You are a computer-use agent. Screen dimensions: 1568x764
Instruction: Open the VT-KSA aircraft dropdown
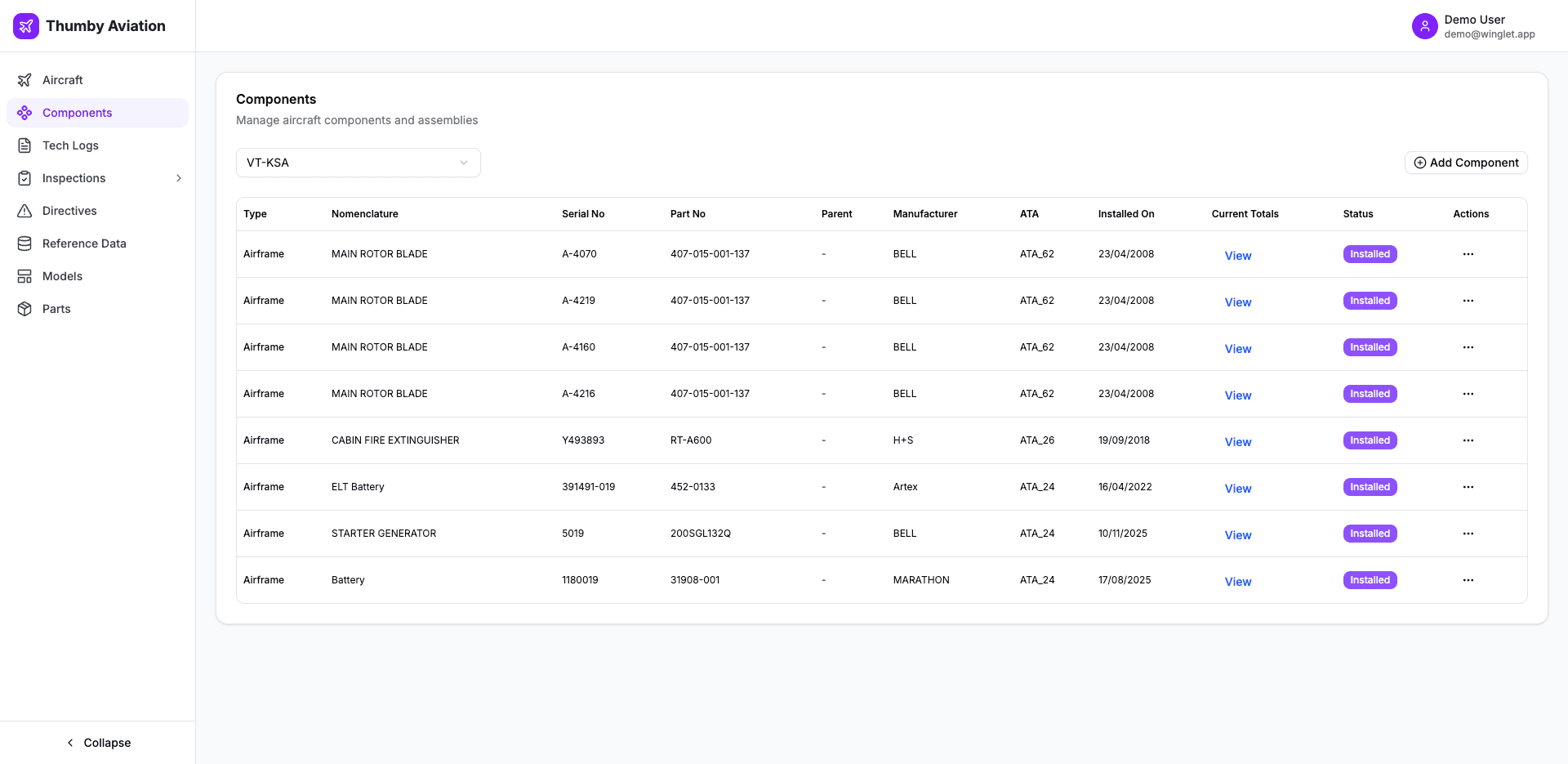point(358,163)
